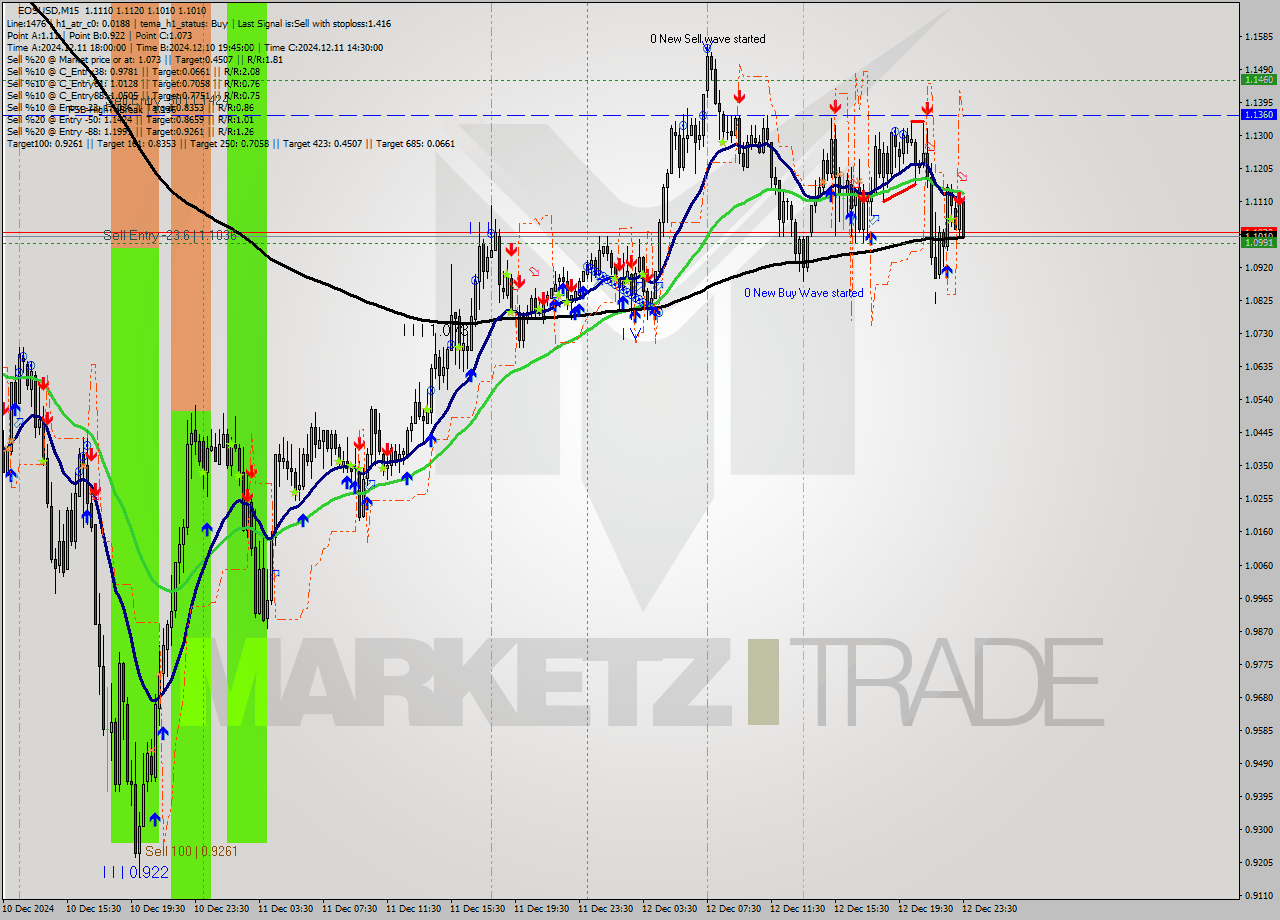Click the '10 Dec 15:30' time axis label
Image resolution: width=1280 pixels, height=920 pixels.
click(94, 909)
